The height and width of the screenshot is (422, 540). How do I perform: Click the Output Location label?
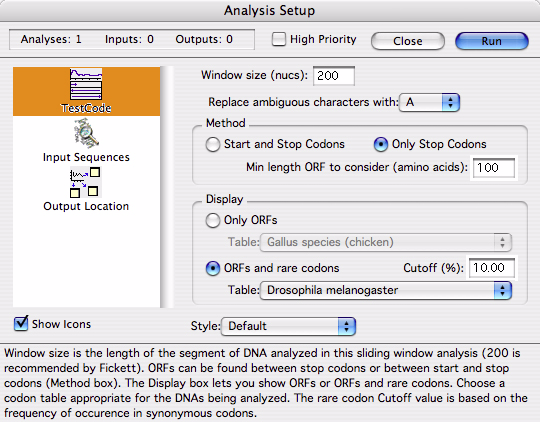(86, 206)
